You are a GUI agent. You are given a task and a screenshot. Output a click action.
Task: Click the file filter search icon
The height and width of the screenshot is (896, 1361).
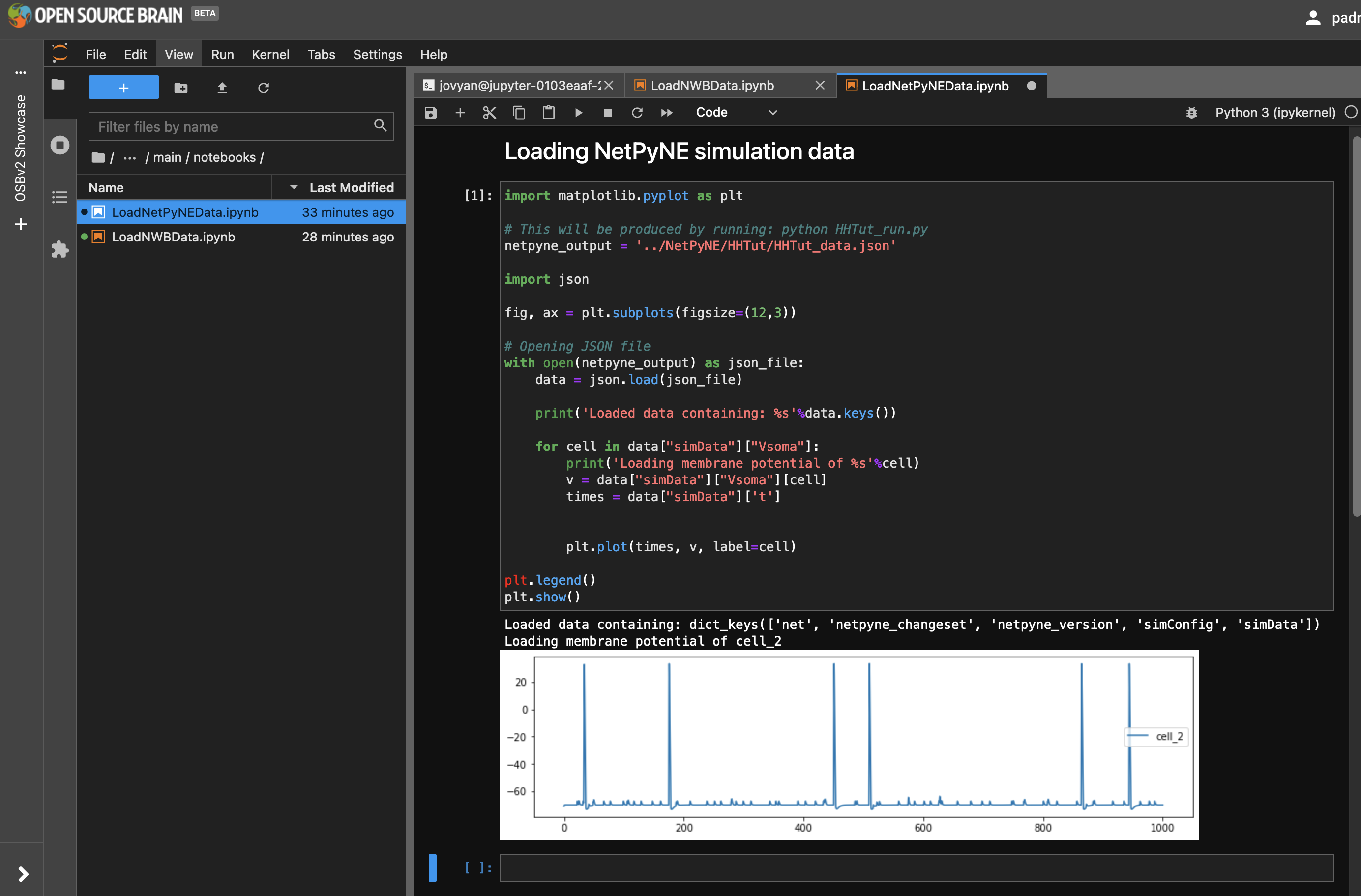point(380,125)
